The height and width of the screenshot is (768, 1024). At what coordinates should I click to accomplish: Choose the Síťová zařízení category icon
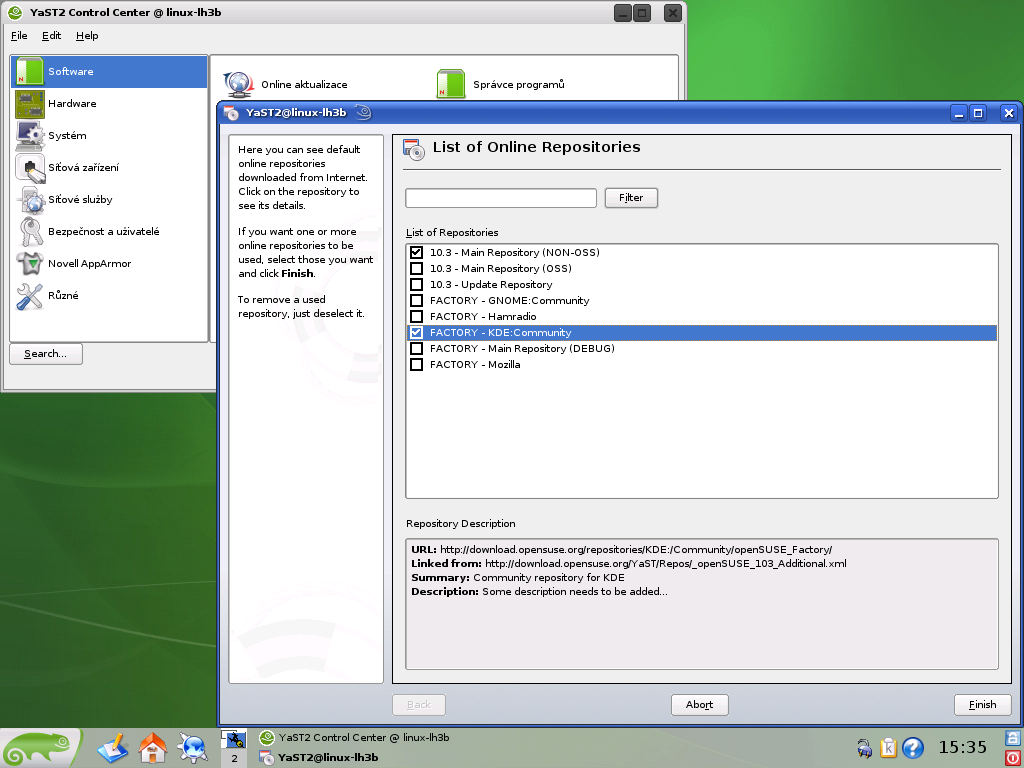tap(29, 168)
